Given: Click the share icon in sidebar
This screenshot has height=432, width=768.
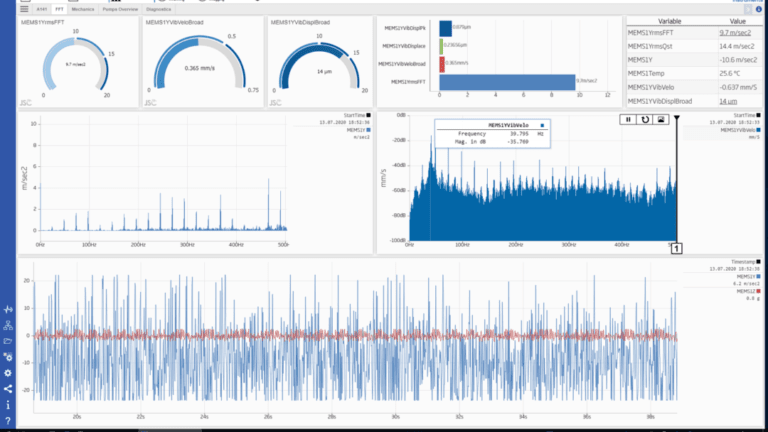Looking at the screenshot, I should pos(8,389).
